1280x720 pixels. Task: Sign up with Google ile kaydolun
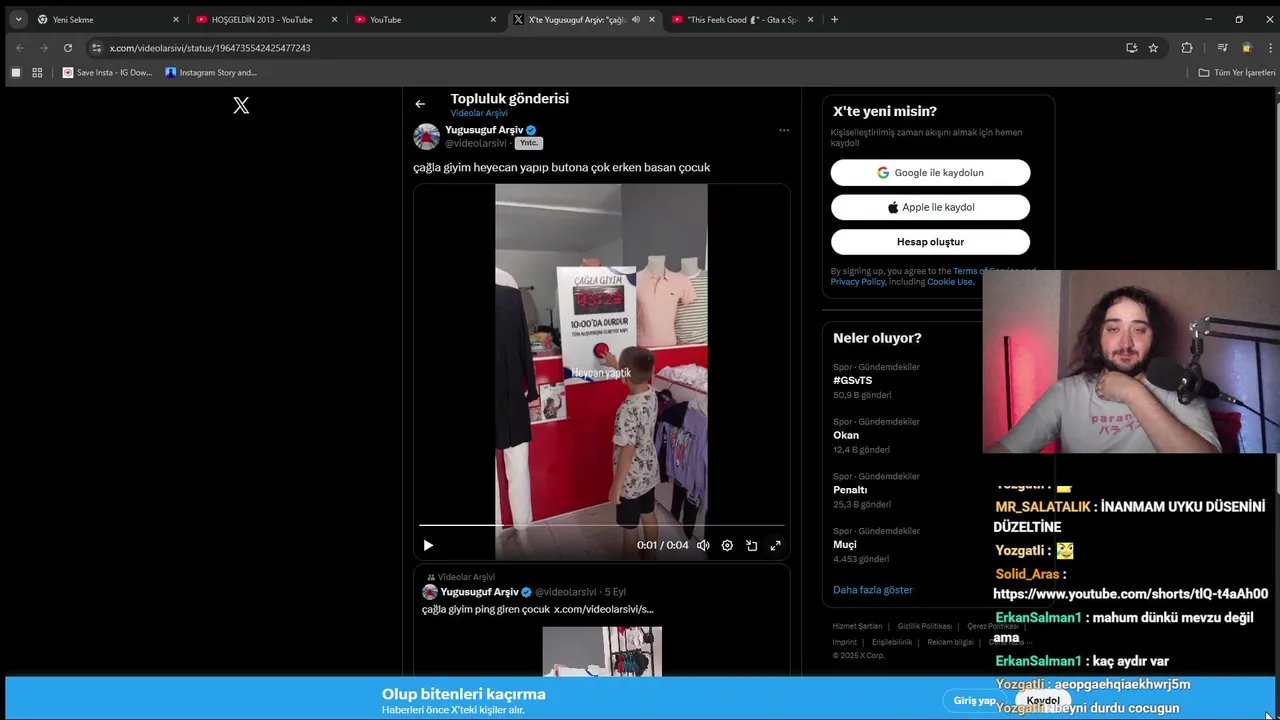coord(930,172)
